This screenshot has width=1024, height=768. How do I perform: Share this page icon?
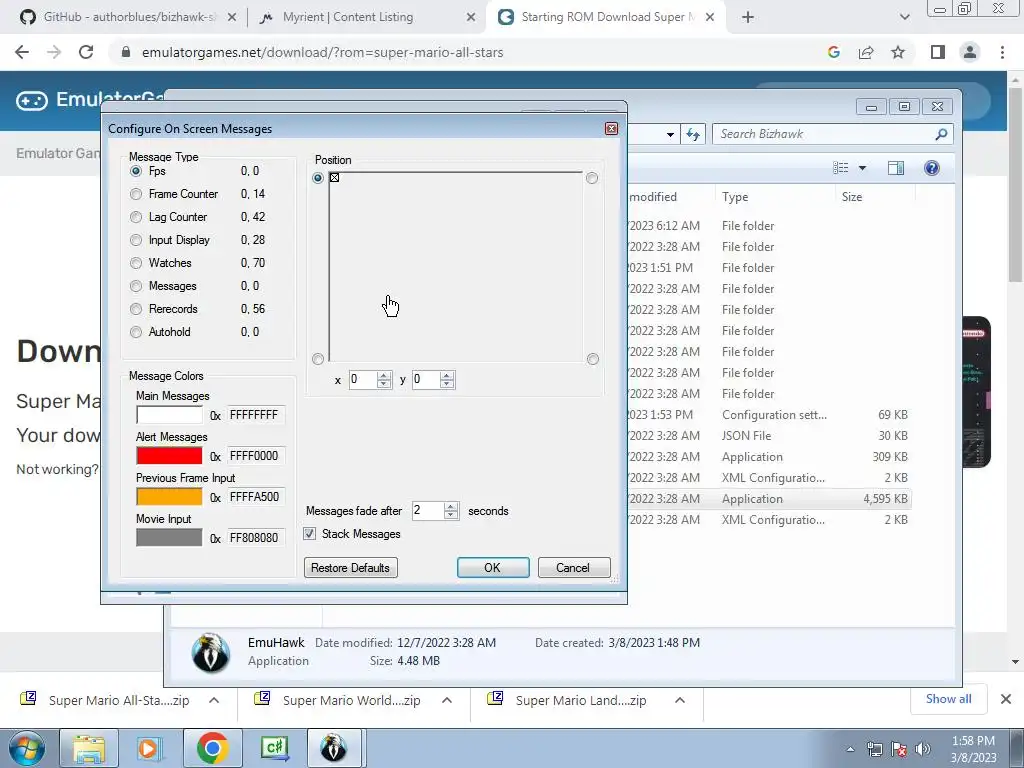866,52
